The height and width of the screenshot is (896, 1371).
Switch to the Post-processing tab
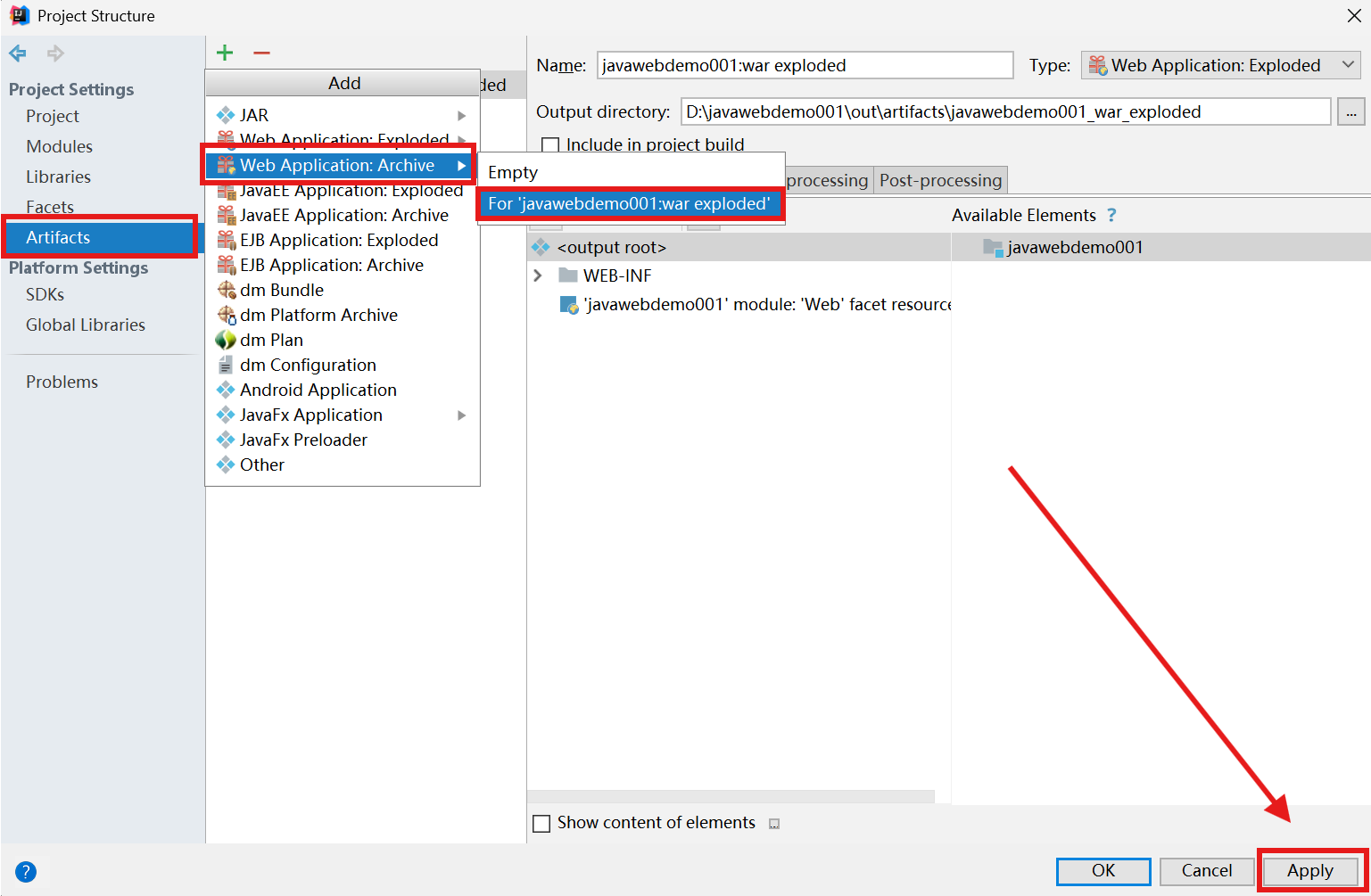(941, 180)
